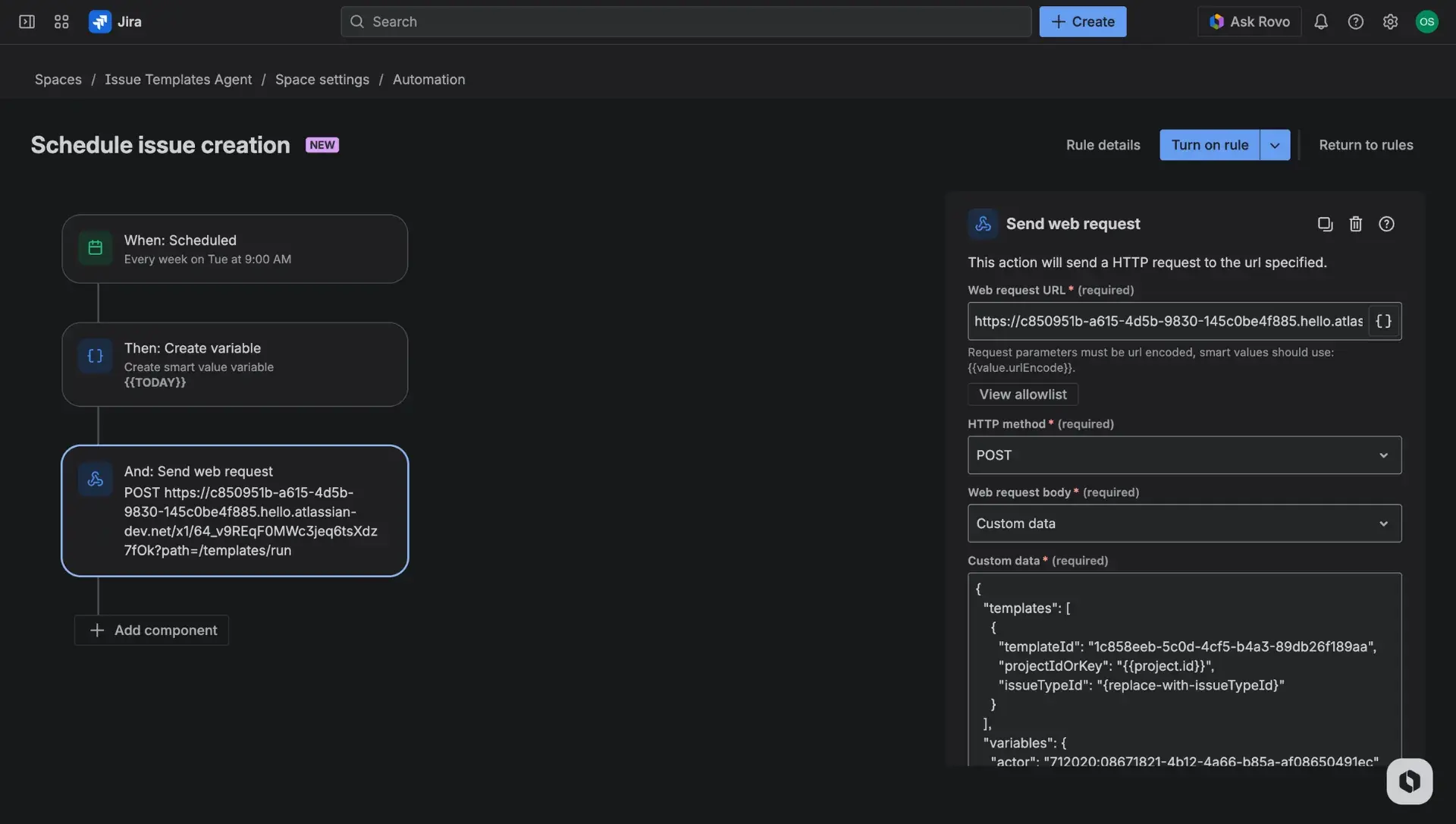
Task: Open the help menu in the top bar
Action: coord(1356,21)
